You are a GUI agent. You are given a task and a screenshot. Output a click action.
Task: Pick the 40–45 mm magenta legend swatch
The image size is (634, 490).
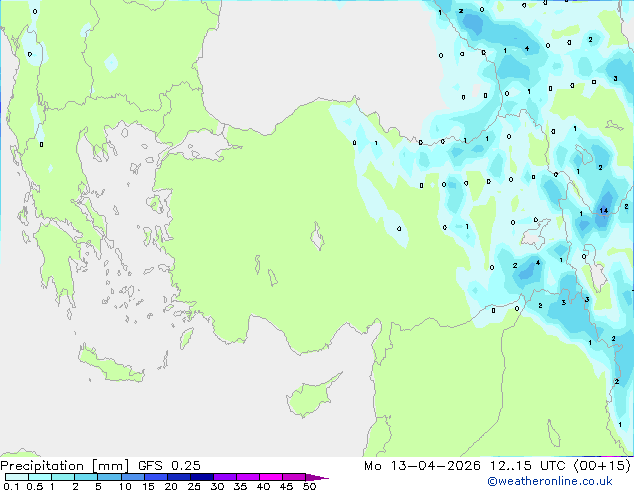(x=271, y=477)
